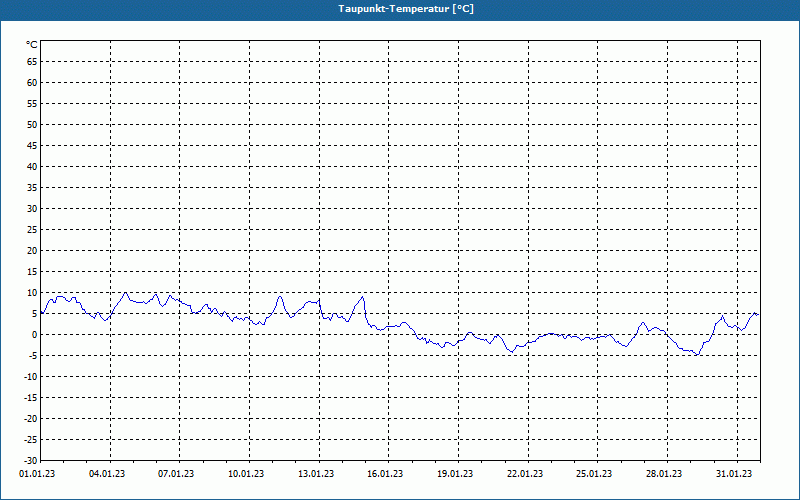Click the 40 value on the temperature axis
800x500 pixels.
point(32,167)
